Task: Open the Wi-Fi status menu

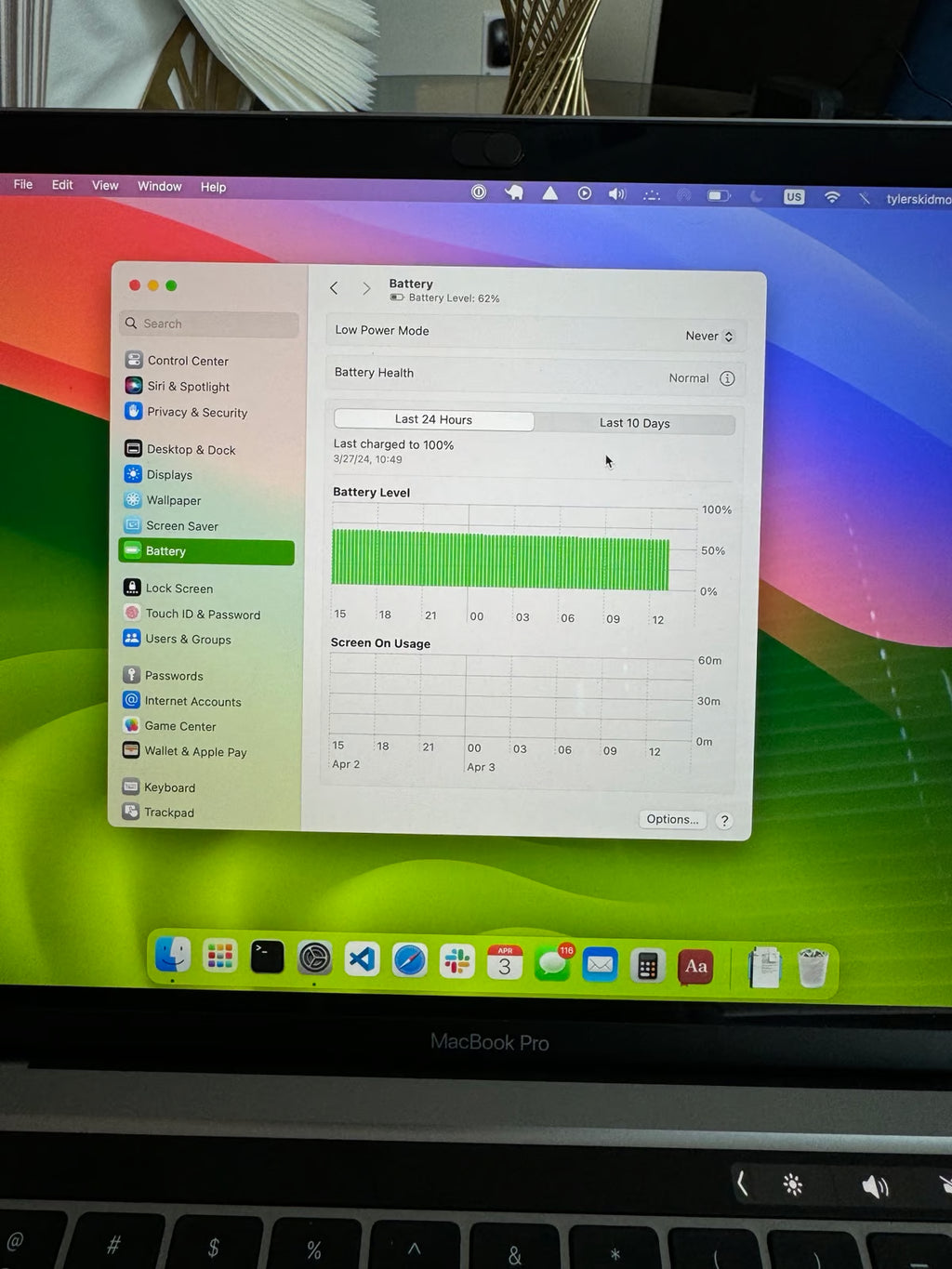Action: click(x=830, y=197)
